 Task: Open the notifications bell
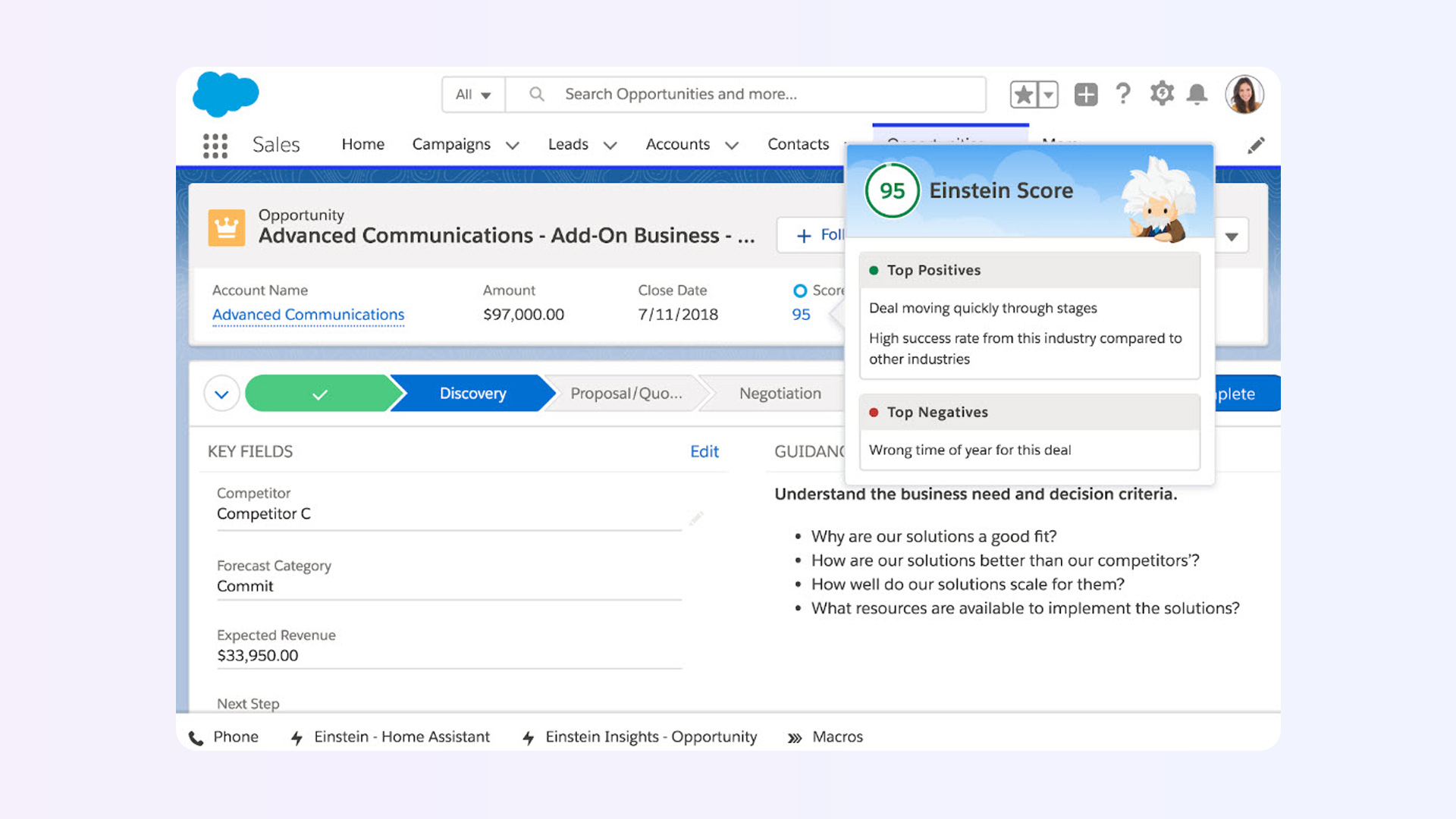coord(1197,95)
